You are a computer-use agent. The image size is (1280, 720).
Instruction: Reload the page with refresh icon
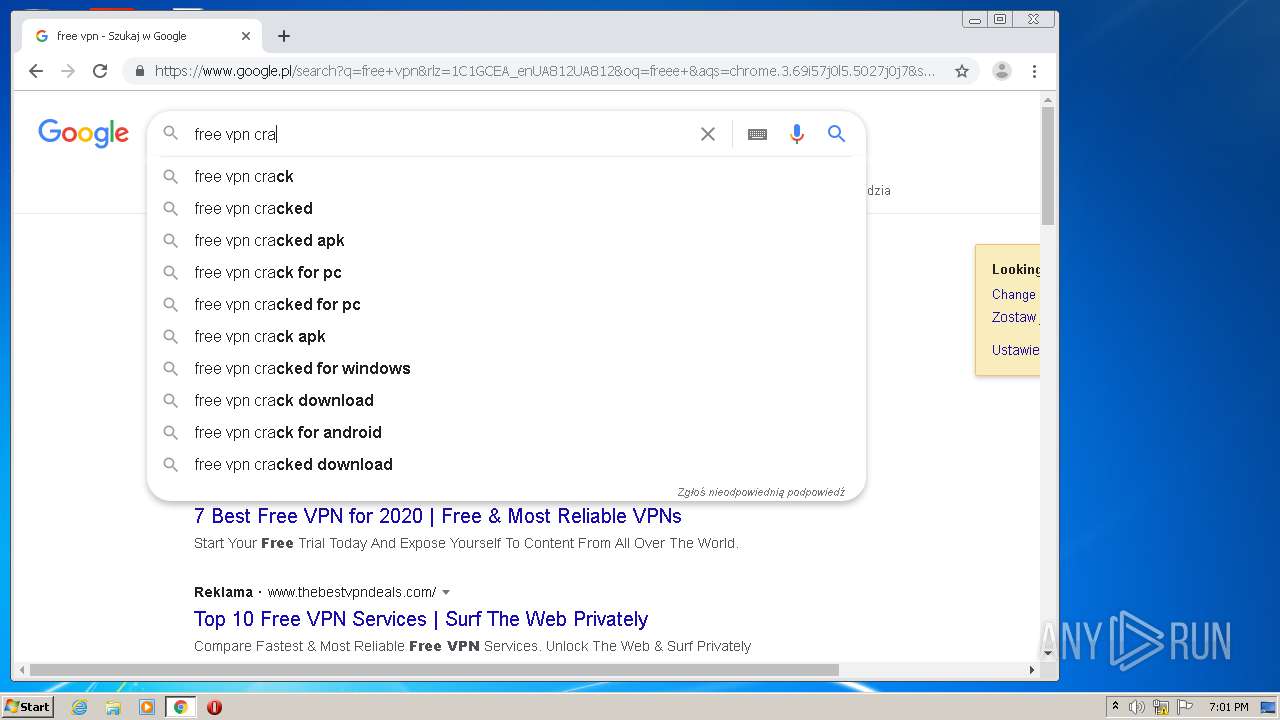click(x=100, y=71)
